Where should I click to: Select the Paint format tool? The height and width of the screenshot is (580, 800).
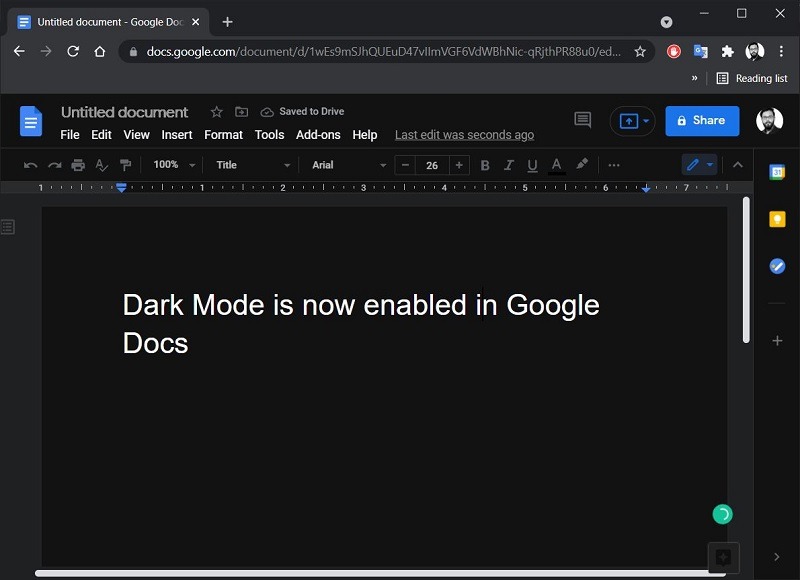pos(124,165)
